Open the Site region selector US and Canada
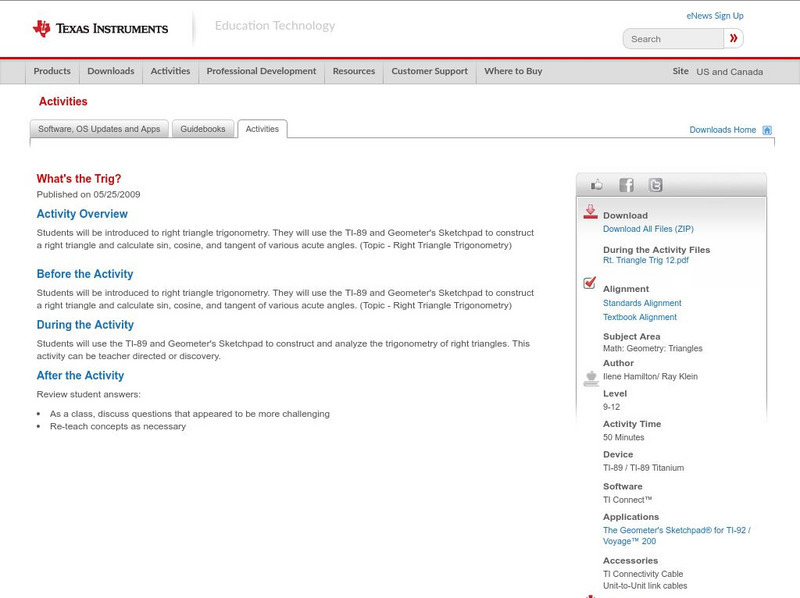The image size is (800, 598). click(729, 72)
